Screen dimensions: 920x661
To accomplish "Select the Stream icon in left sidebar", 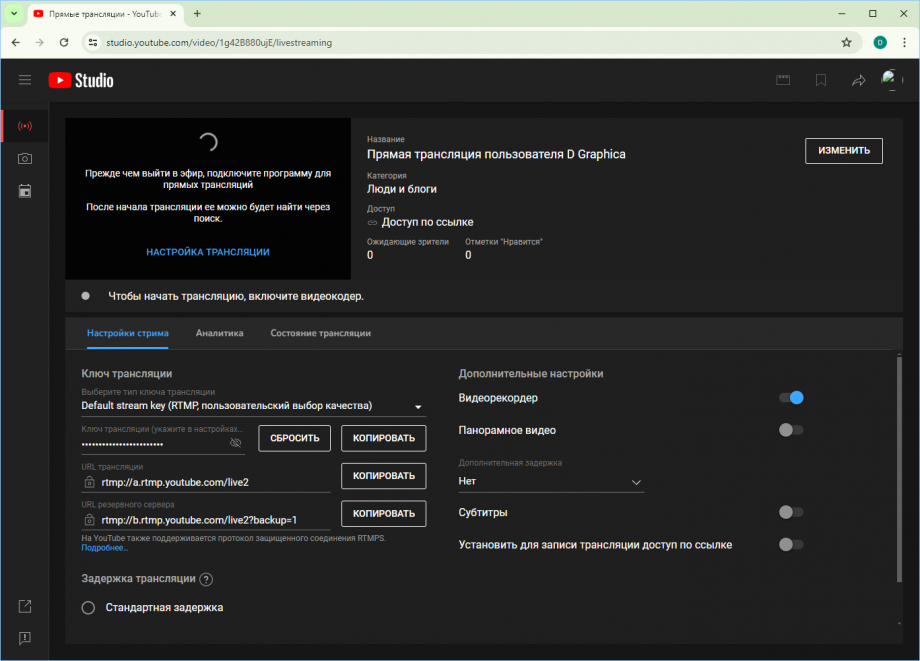I will 25,126.
